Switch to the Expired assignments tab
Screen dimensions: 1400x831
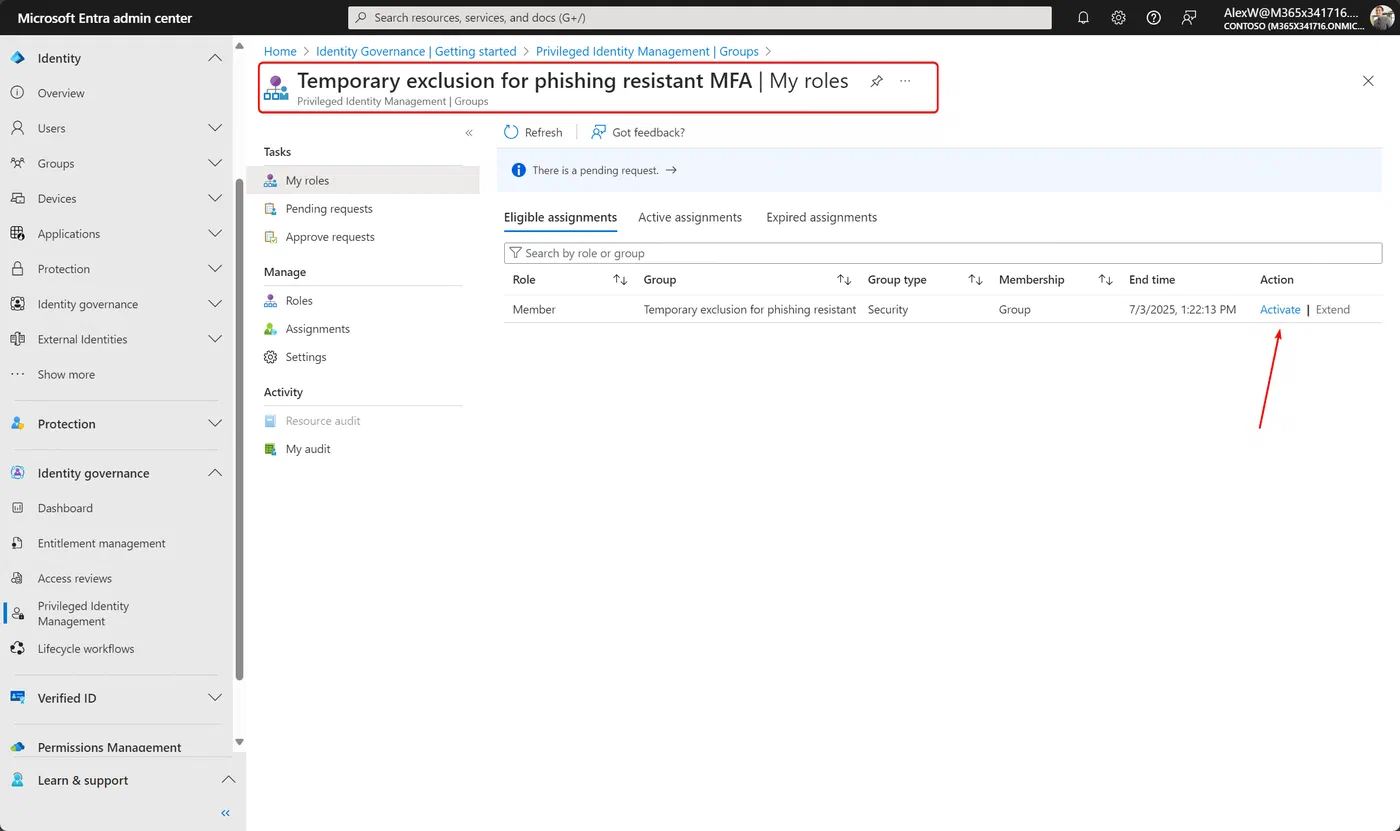click(821, 217)
